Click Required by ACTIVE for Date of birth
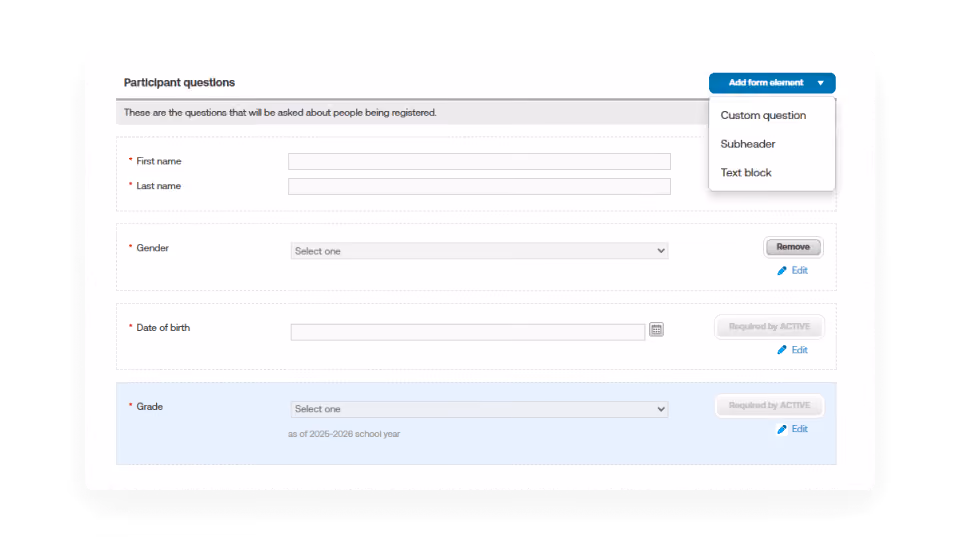Image resolution: width=960 pixels, height=540 pixels. (x=769, y=326)
